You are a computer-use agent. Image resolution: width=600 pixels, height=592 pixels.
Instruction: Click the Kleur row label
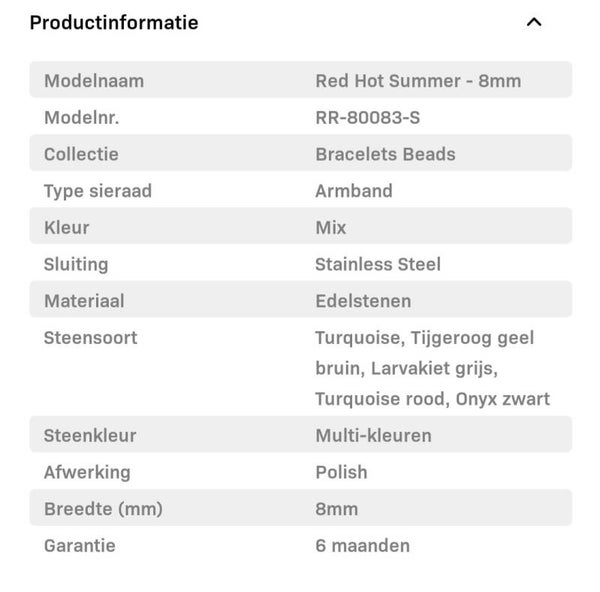click(x=67, y=227)
